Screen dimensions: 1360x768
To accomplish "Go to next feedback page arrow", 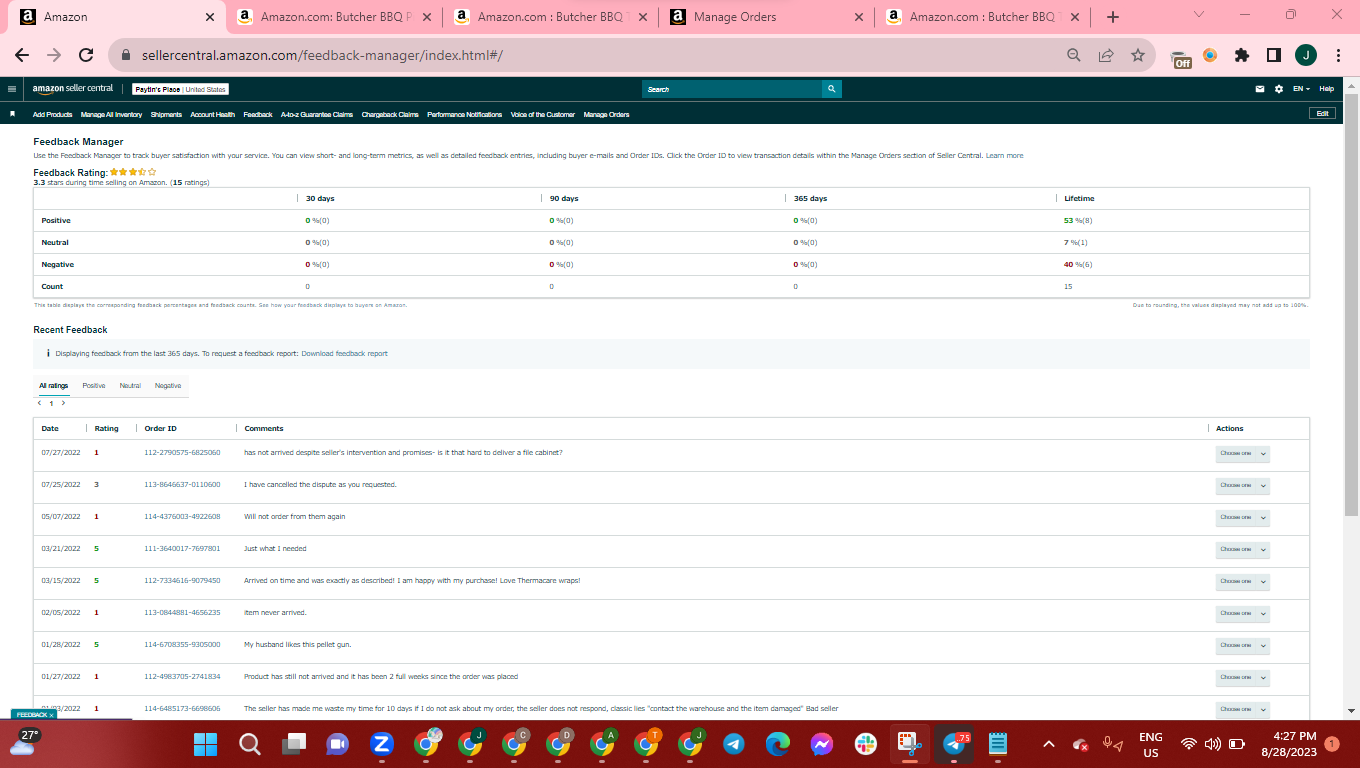I will click(63, 403).
